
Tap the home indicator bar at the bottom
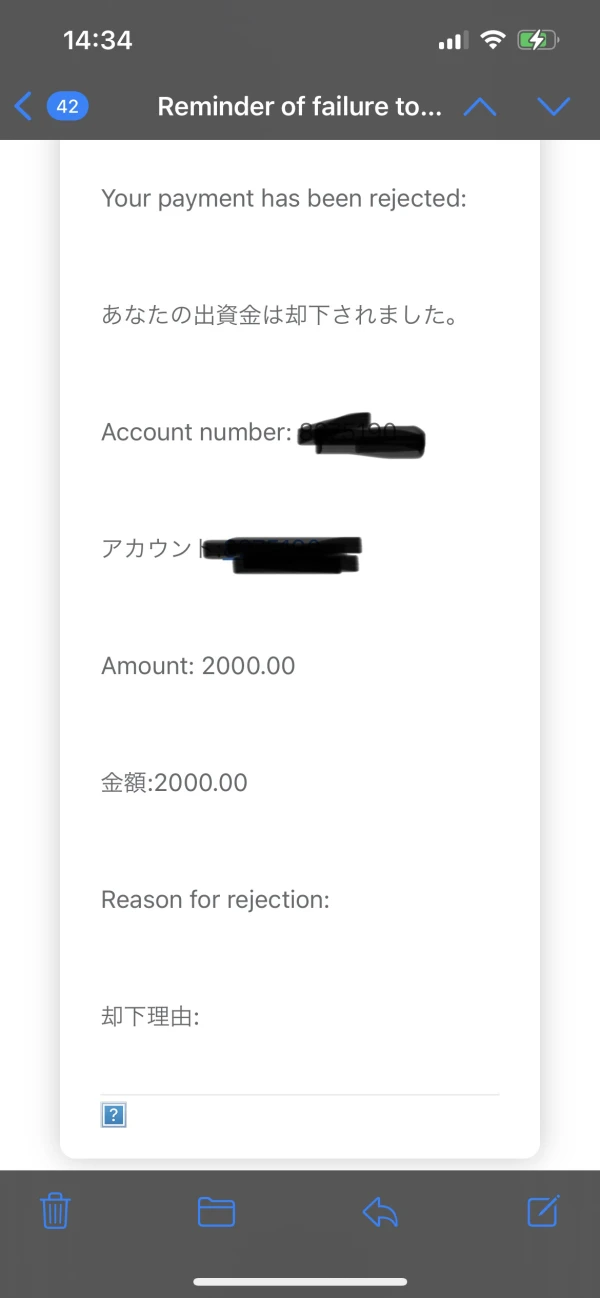coord(300,1281)
